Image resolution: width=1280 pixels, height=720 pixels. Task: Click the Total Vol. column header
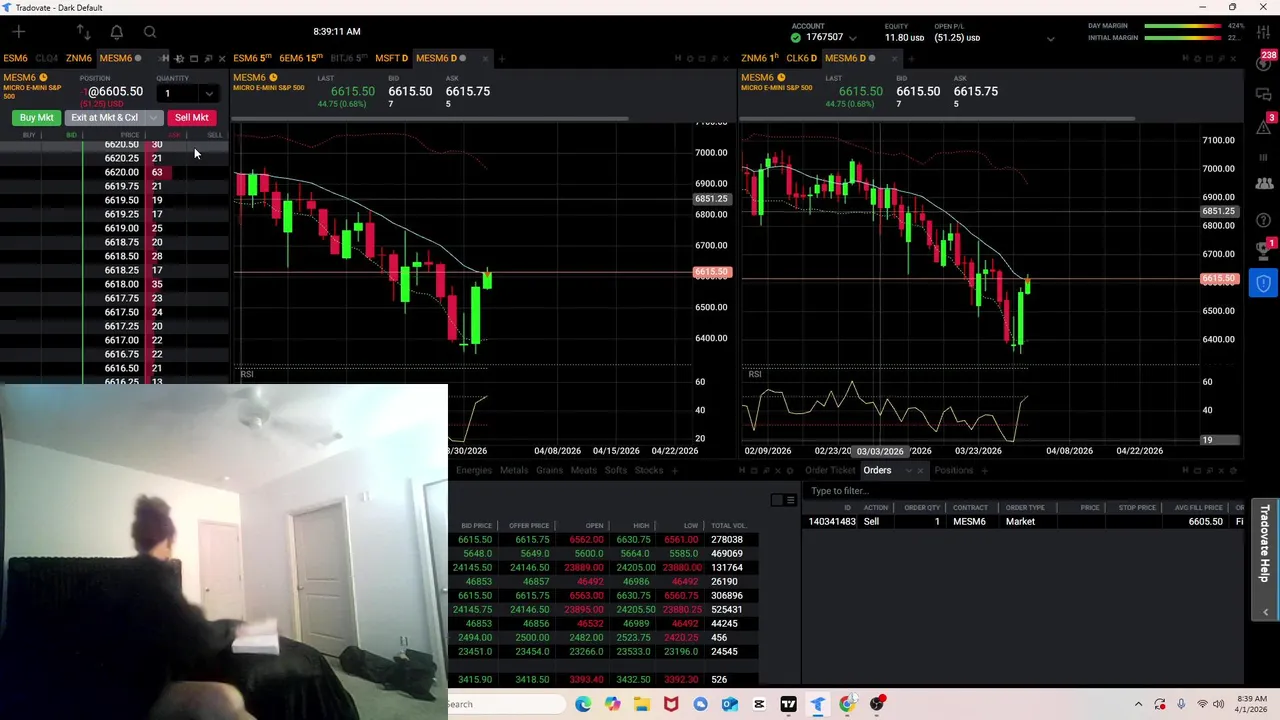pos(728,526)
